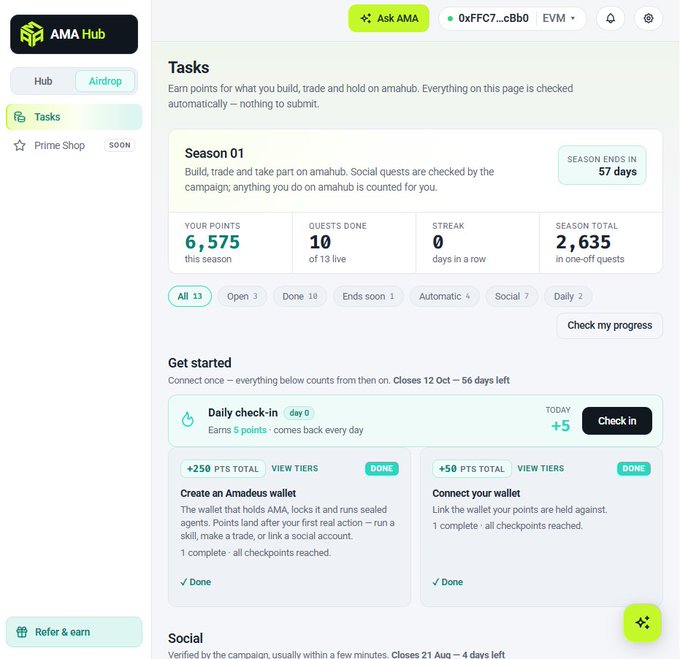Screen dimensions: 680x659
Task: Select the Airdrop toggle
Action: click(x=105, y=81)
